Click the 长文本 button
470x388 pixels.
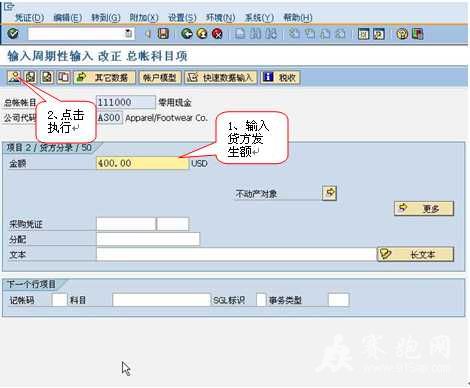[415, 254]
